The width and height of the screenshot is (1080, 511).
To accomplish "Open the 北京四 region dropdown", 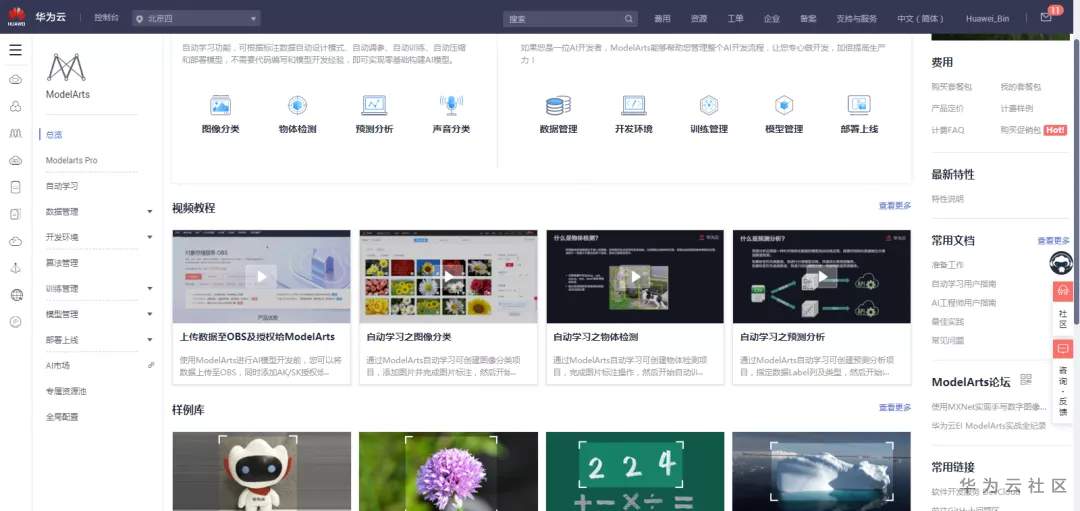I will [196, 19].
